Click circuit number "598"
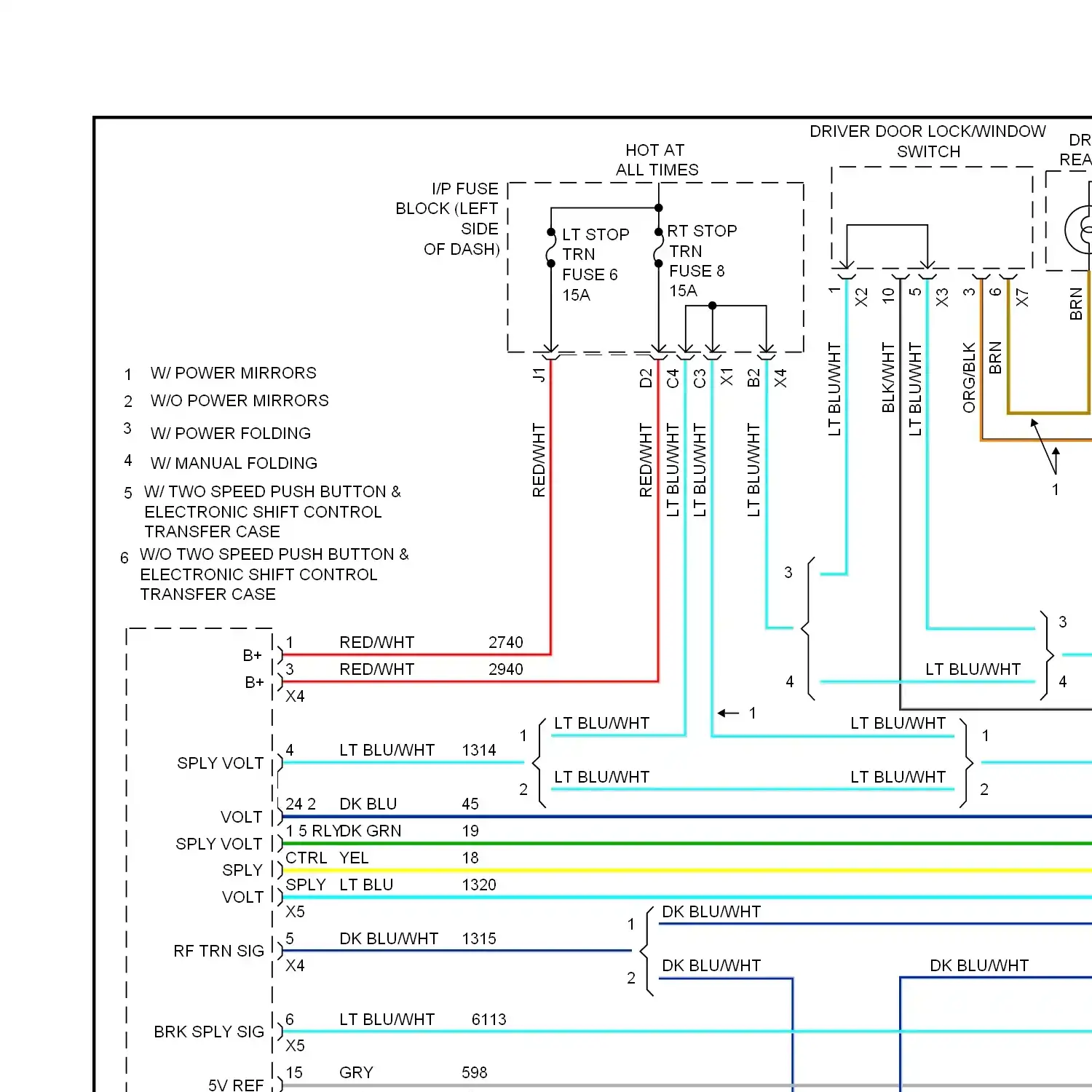The image size is (1092, 1092). coord(475,1073)
